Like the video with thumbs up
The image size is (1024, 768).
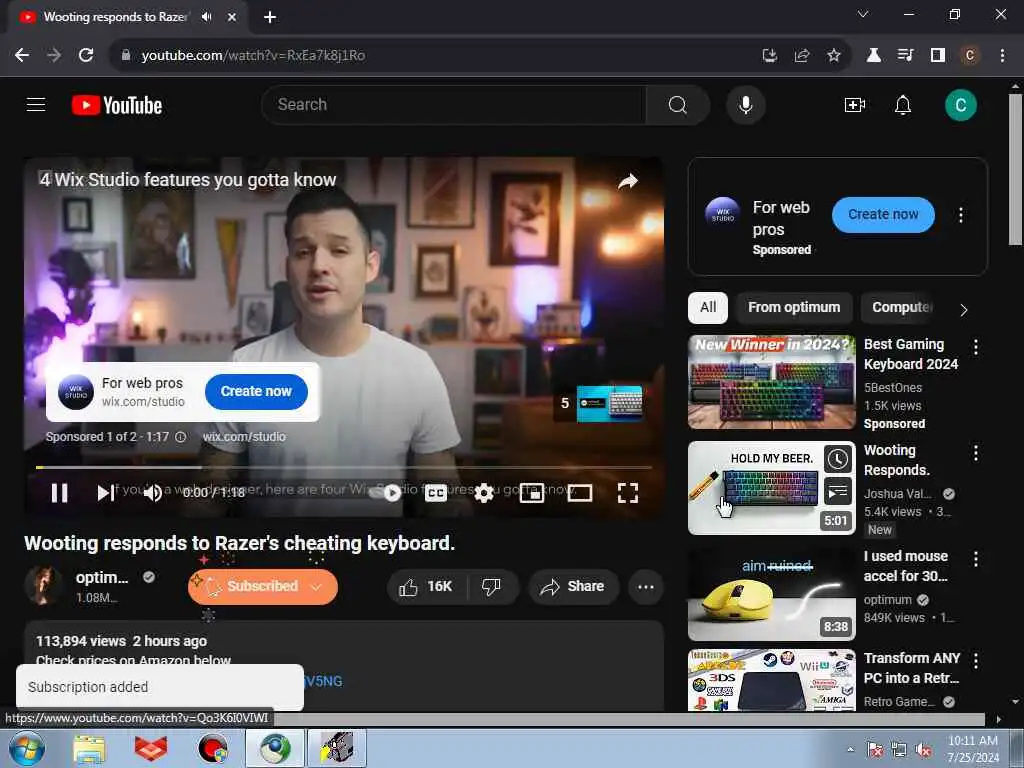426,586
